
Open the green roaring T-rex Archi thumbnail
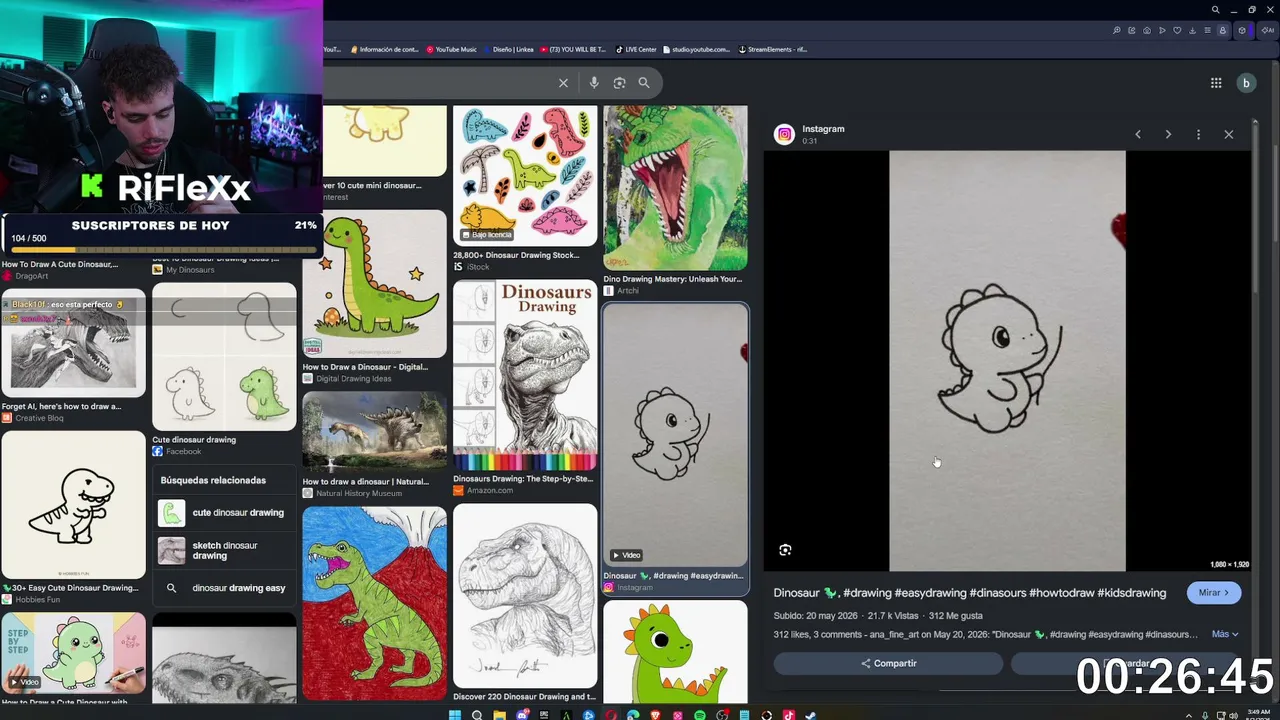click(x=675, y=188)
